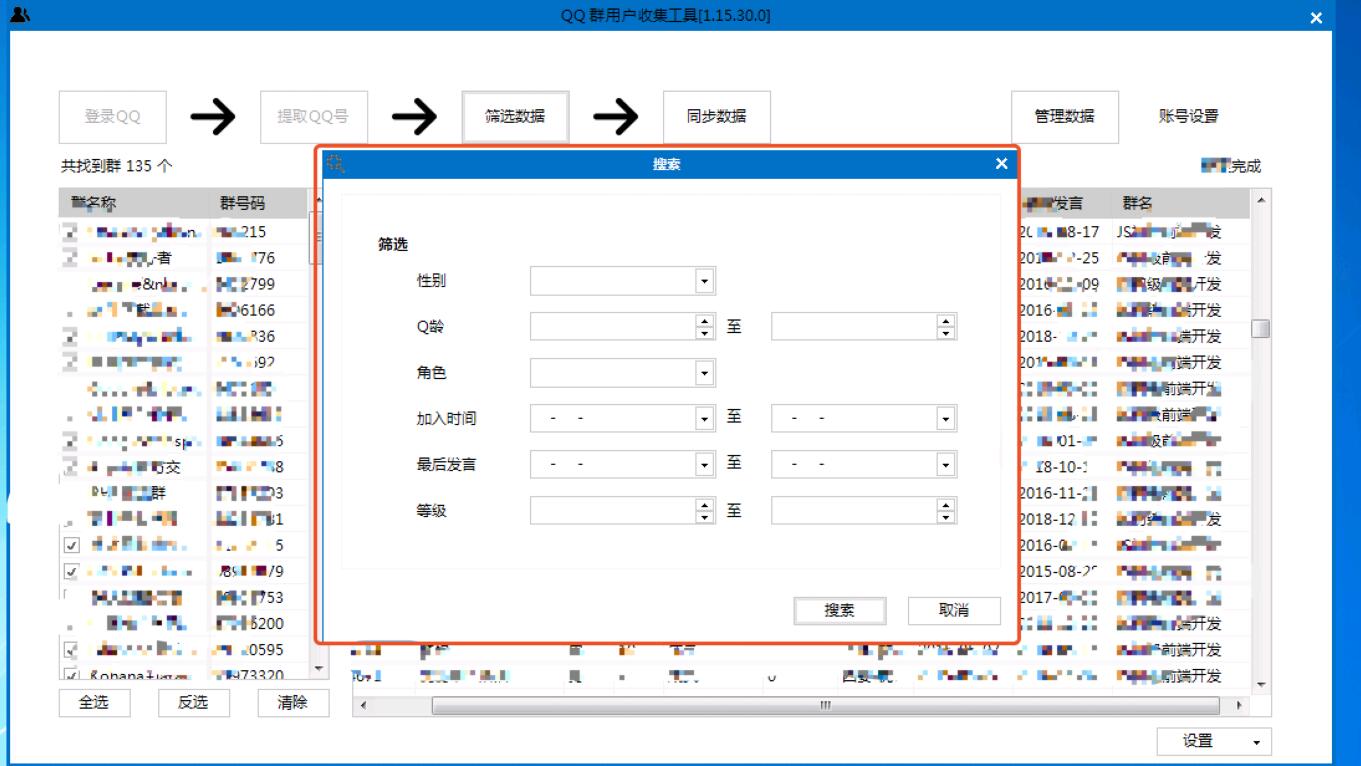
Task: Sort by the 群号码 column header
Action: (x=258, y=203)
